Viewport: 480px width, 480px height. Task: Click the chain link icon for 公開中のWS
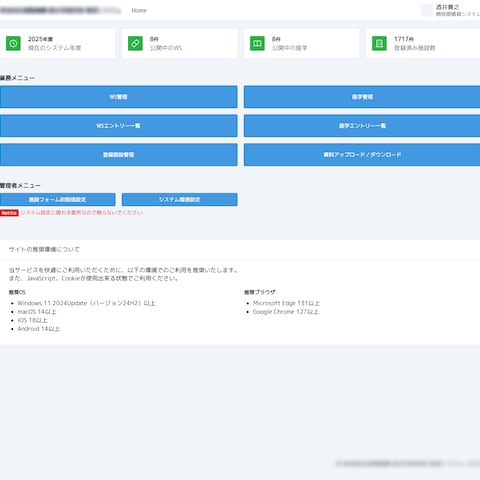[135, 43]
